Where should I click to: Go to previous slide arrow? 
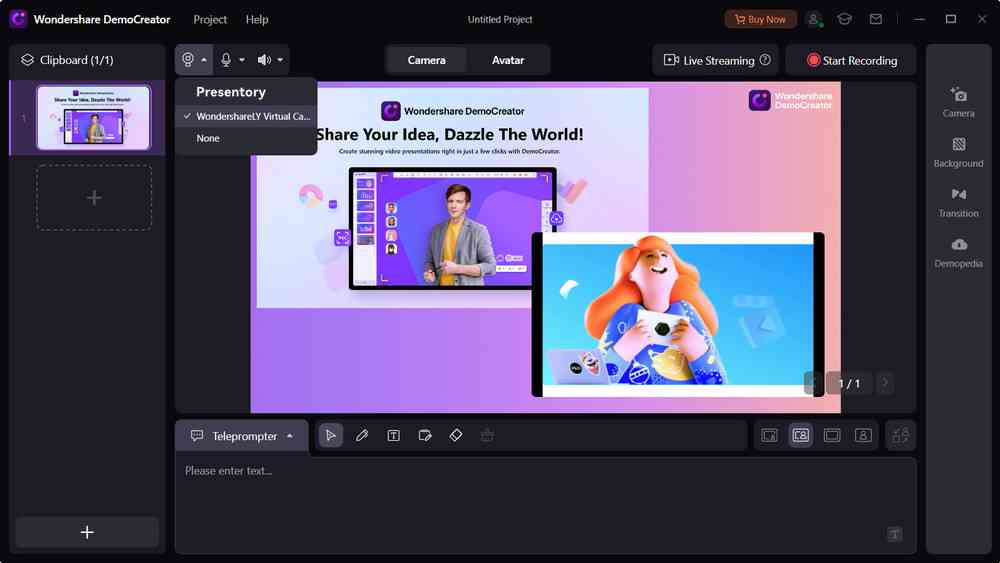click(813, 383)
